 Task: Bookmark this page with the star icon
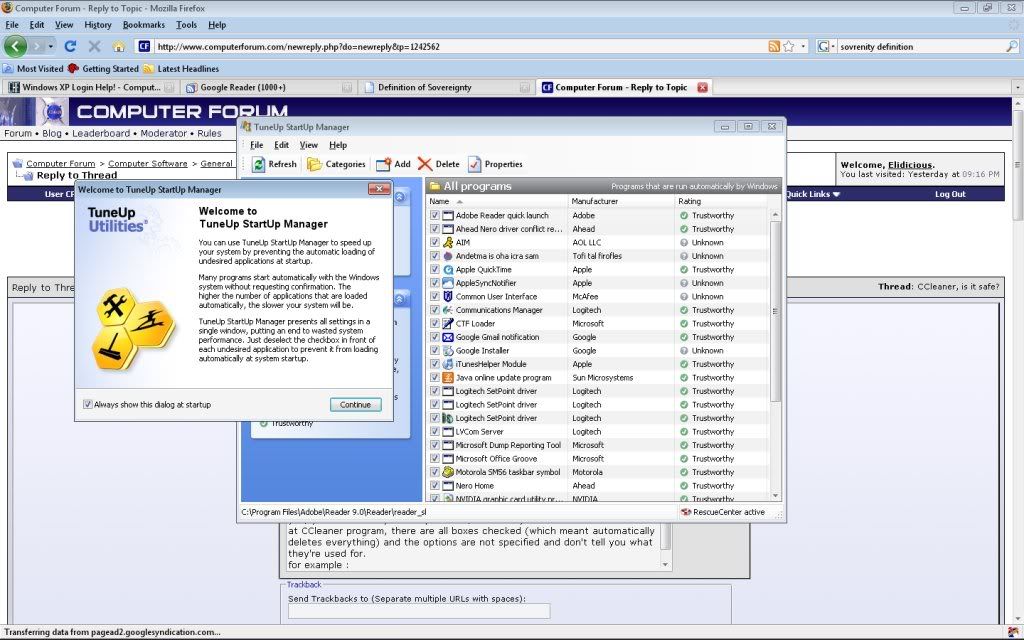coord(789,46)
